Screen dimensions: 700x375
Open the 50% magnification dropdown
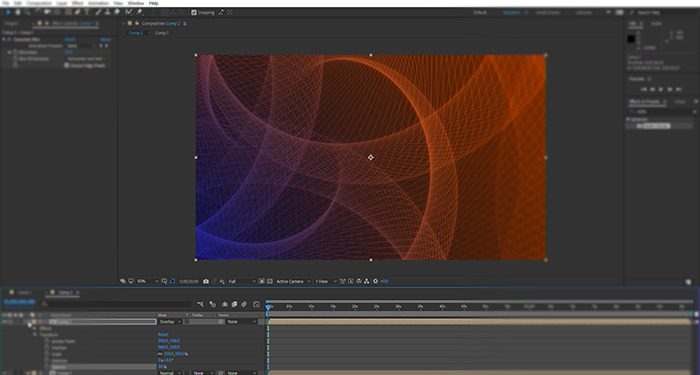pos(147,281)
